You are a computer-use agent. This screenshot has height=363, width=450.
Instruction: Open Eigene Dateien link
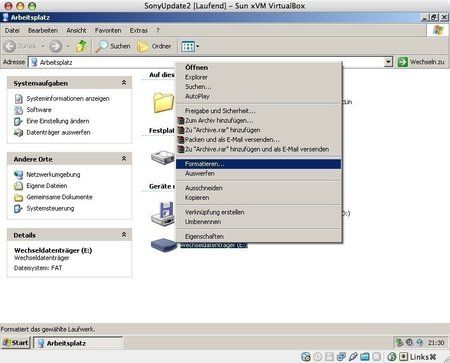coord(47,186)
